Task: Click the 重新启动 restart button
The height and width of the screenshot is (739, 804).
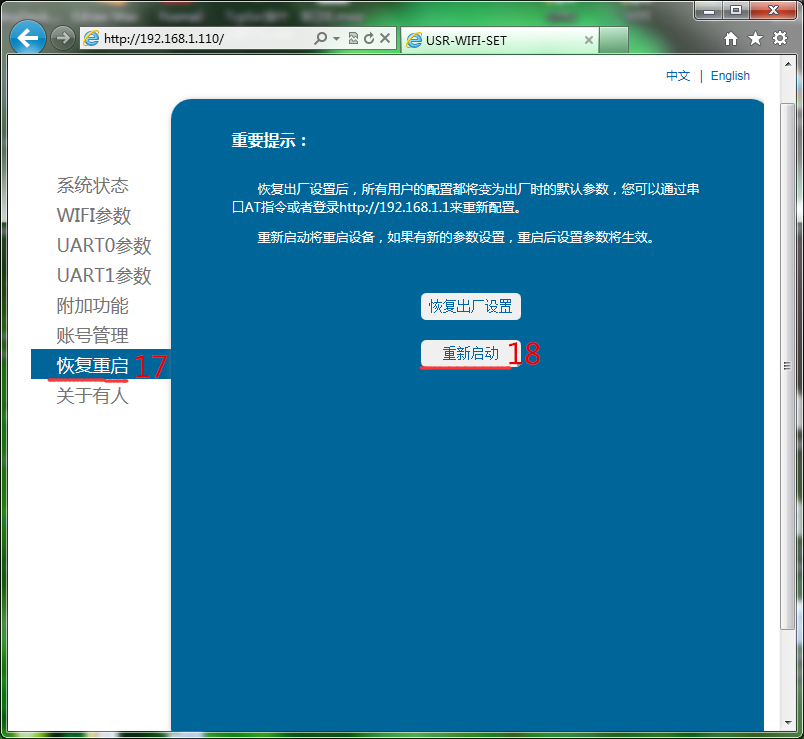Action: coord(470,354)
